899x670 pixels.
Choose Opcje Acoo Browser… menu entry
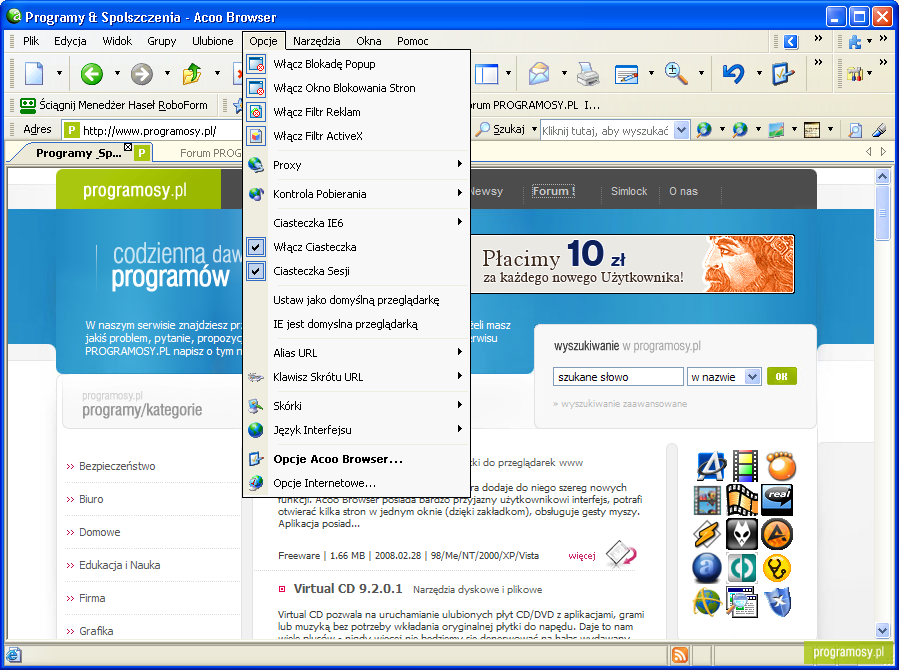357,459
